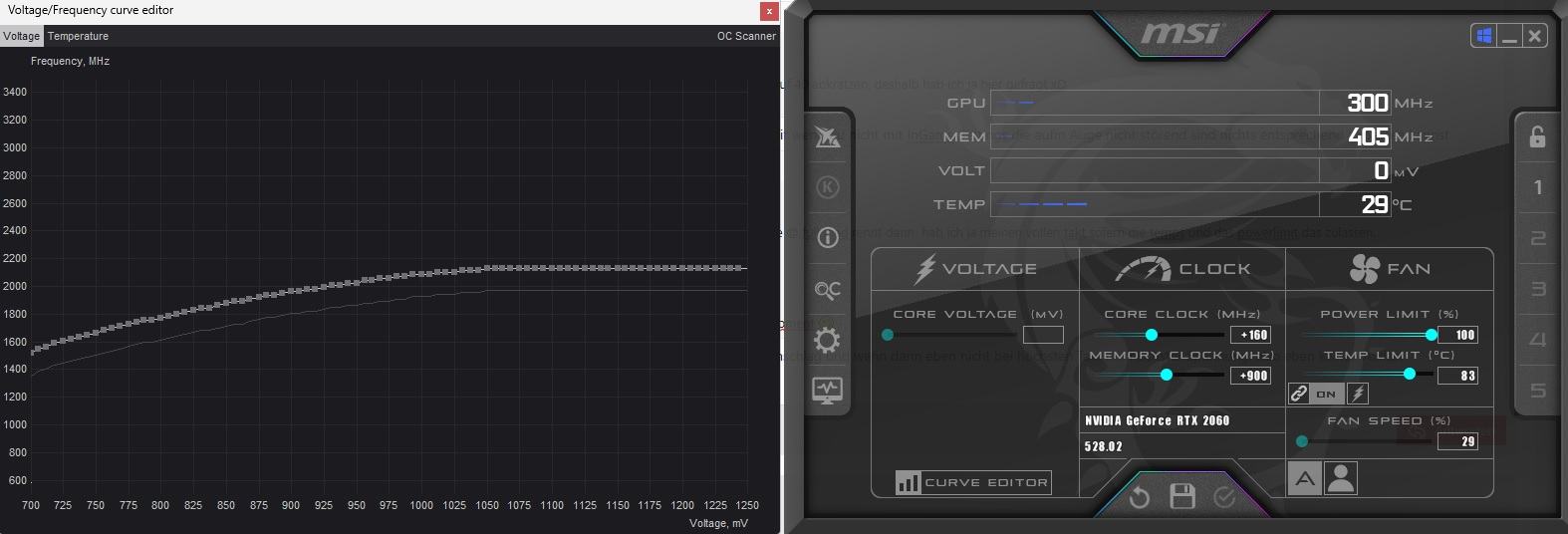Switch to Voltage tab in curve editor
The image size is (1568, 534).
pyautogui.click(x=21, y=36)
